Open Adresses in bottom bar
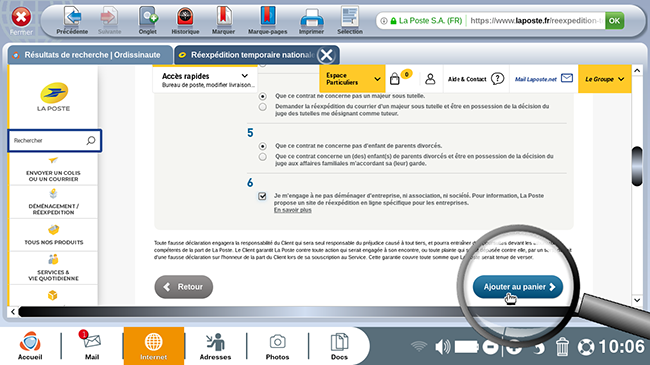 tap(215, 346)
